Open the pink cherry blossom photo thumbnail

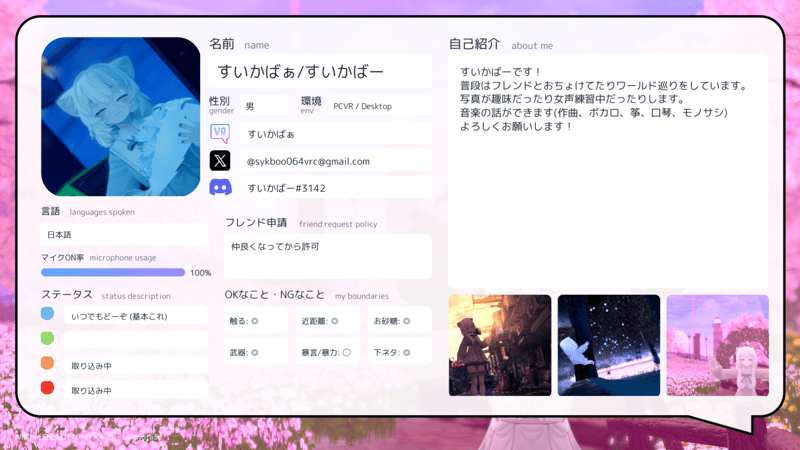coord(717,345)
